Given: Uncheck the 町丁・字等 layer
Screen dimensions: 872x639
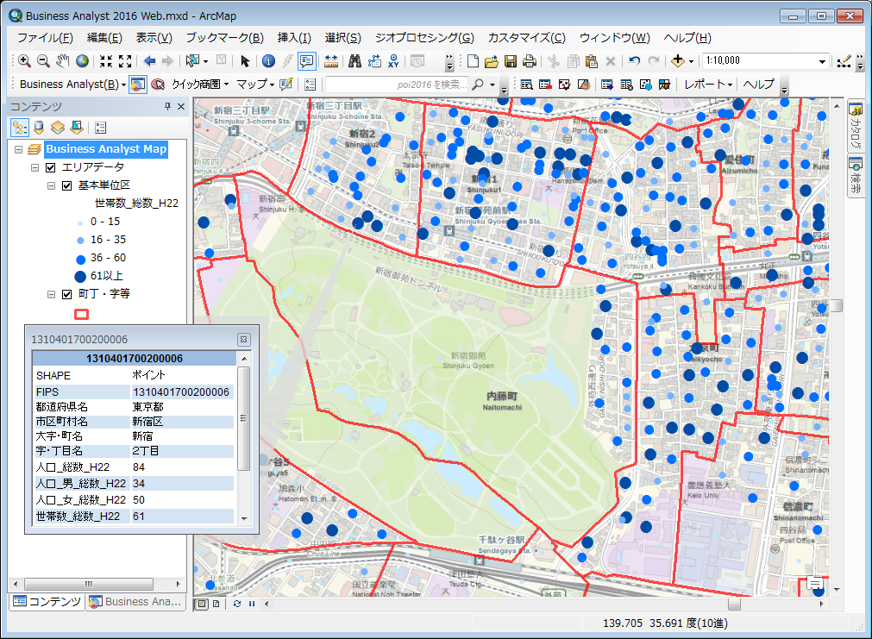Looking at the screenshot, I should click(67, 294).
